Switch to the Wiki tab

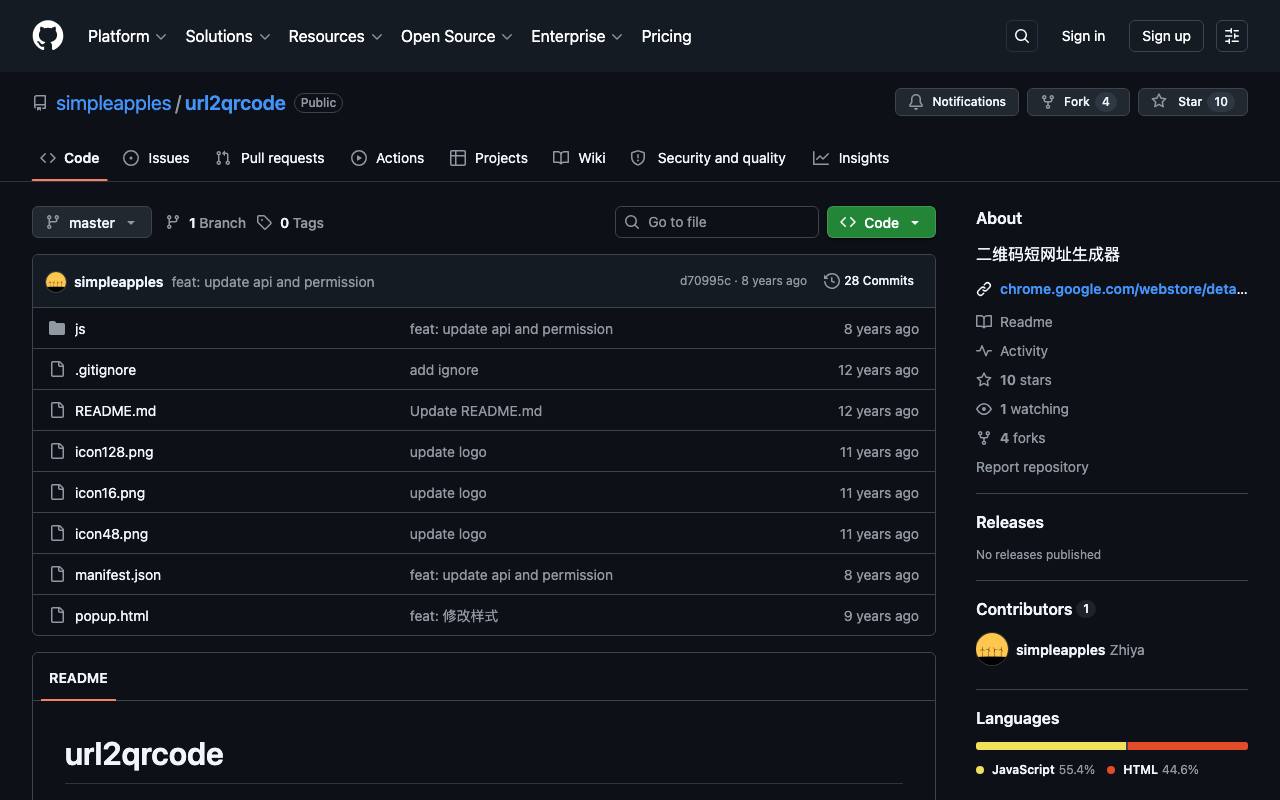(x=580, y=158)
